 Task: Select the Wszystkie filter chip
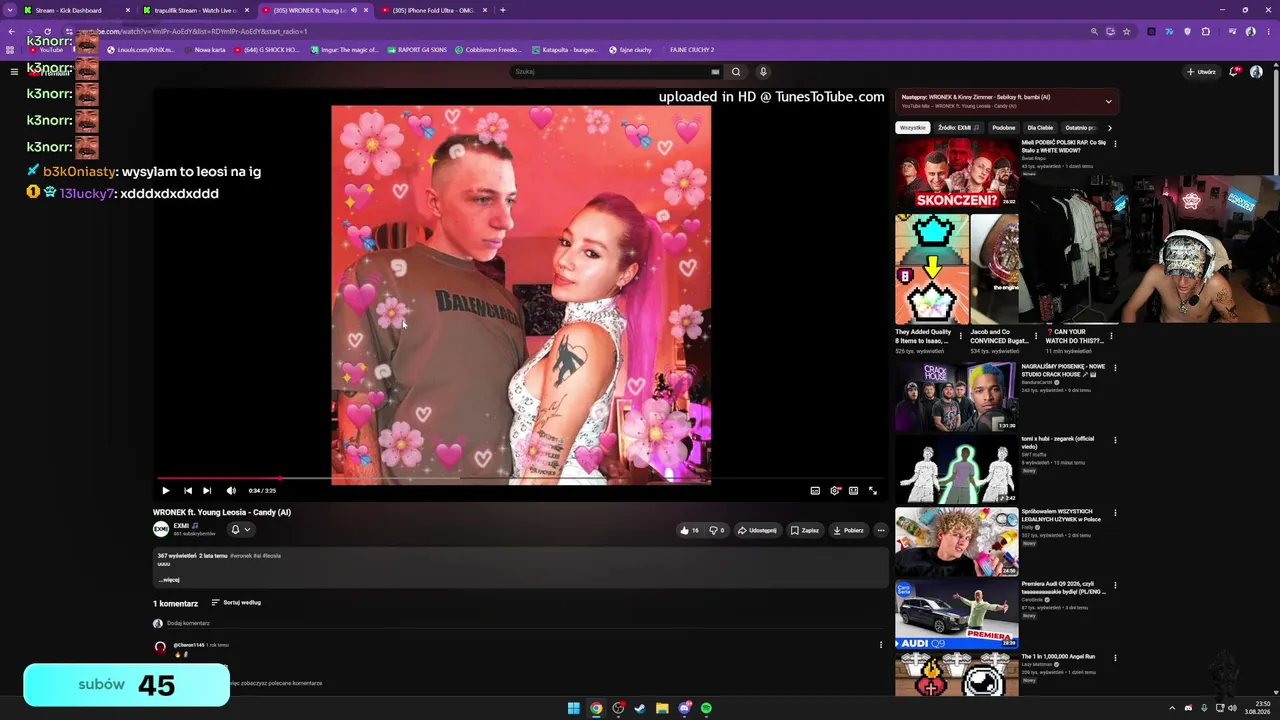pyautogui.click(x=912, y=128)
